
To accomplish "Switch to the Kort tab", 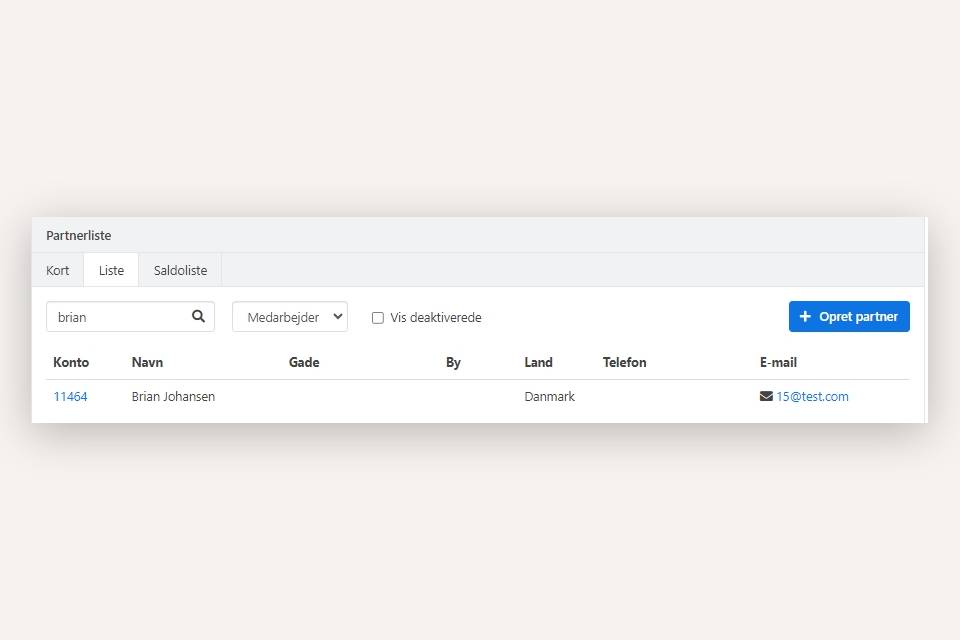I will pyautogui.click(x=58, y=270).
